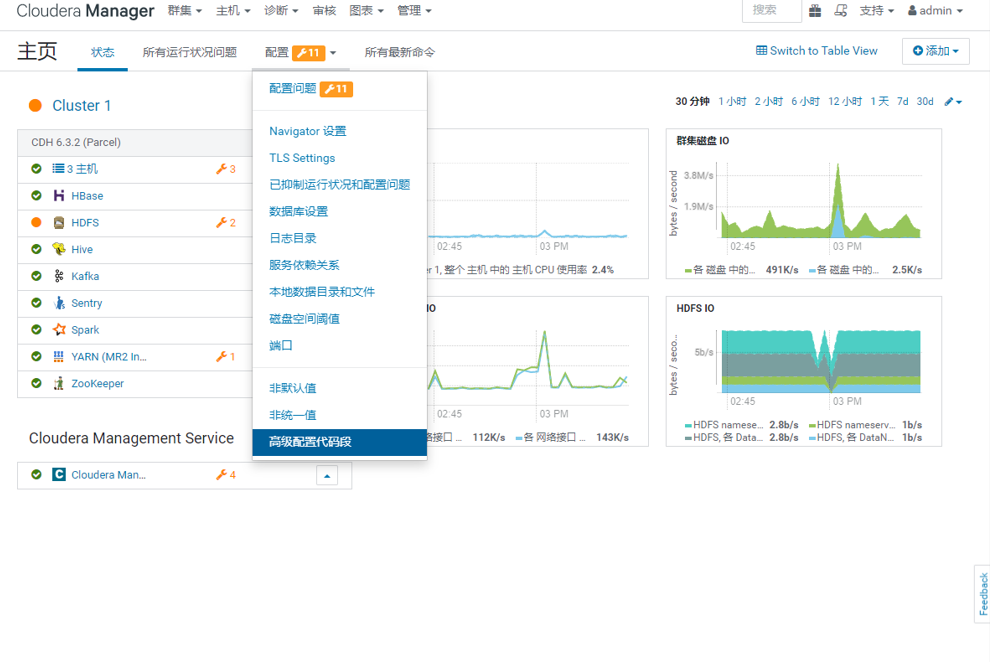The height and width of the screenshot is (662, 990).
Task: Open the 主机 dropdown menu
Action: pyautogui.click(x=233, y=11)
